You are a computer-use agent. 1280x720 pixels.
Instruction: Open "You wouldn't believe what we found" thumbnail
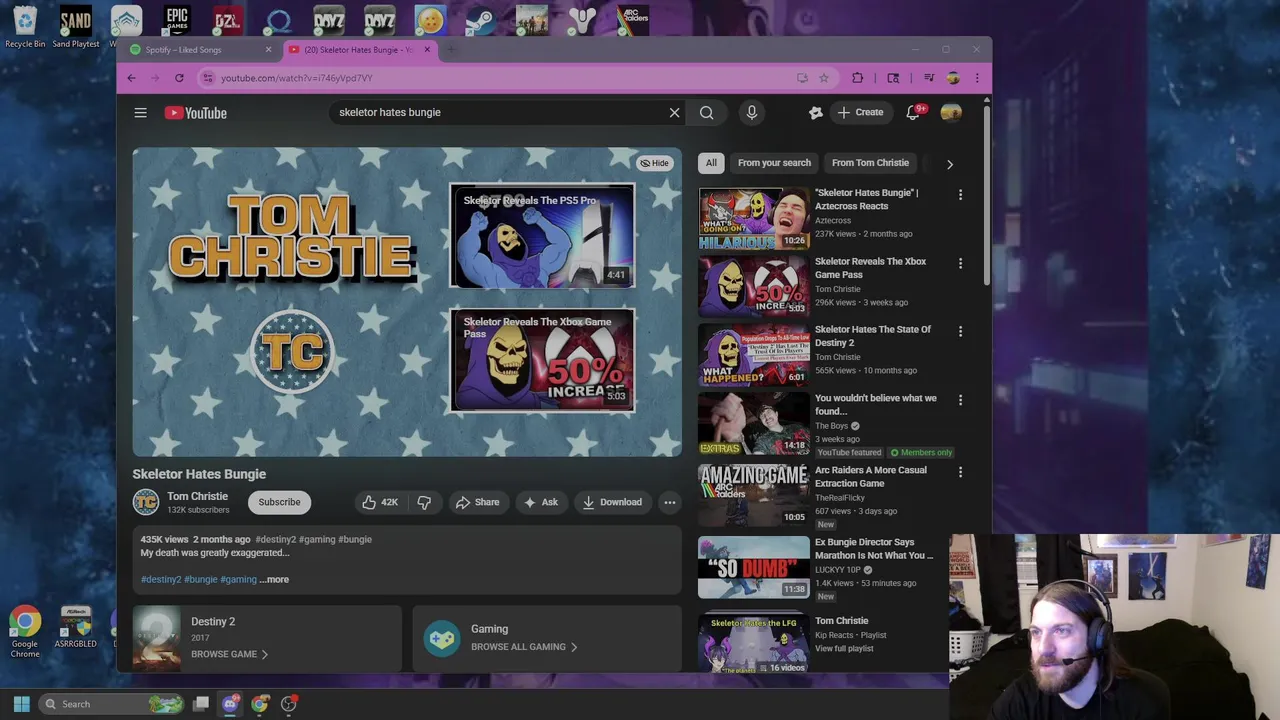pos(754,423)
